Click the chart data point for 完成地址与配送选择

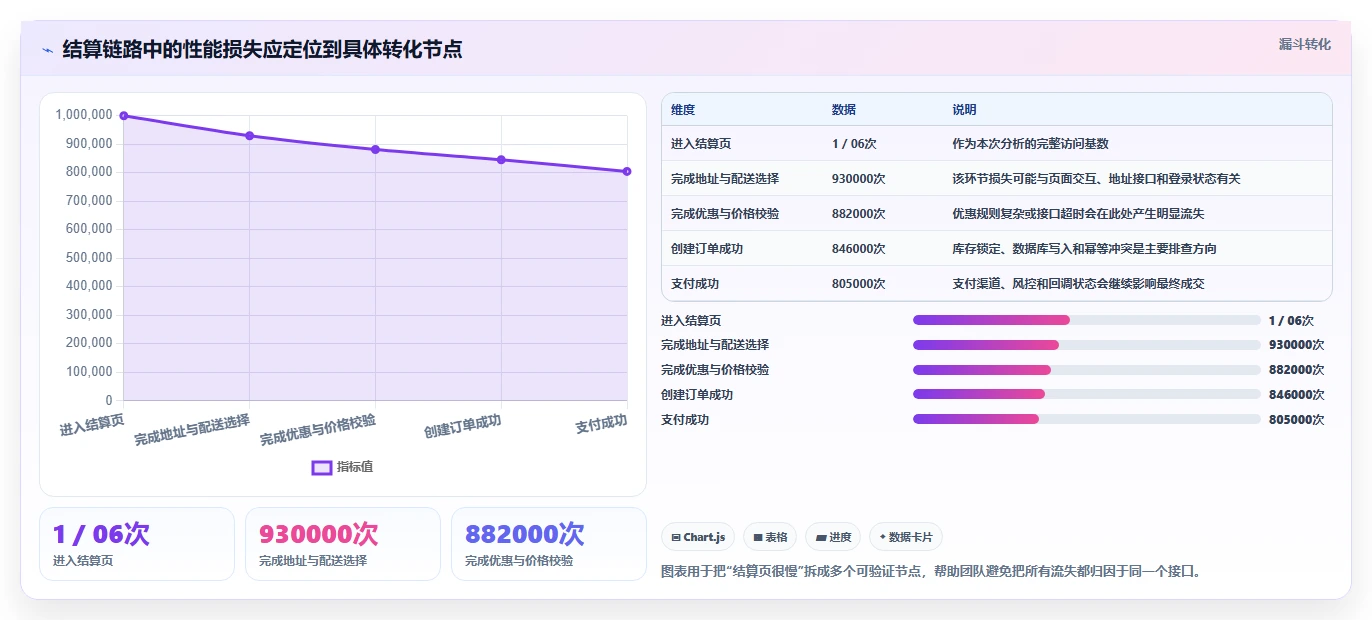(x=250, y=136)
